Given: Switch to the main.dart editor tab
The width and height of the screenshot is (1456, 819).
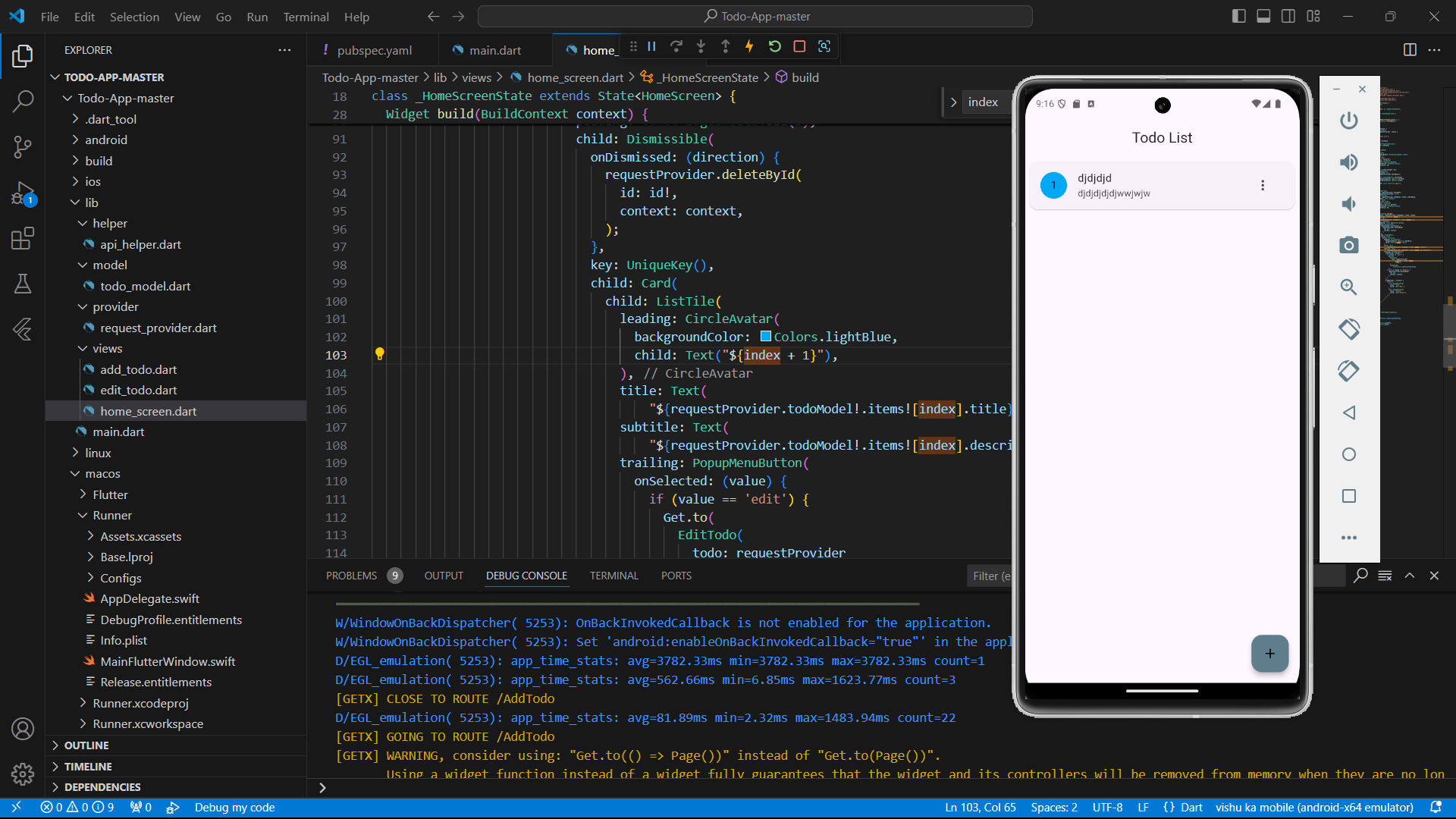Looking at the screenshot, I should (494, 50).
